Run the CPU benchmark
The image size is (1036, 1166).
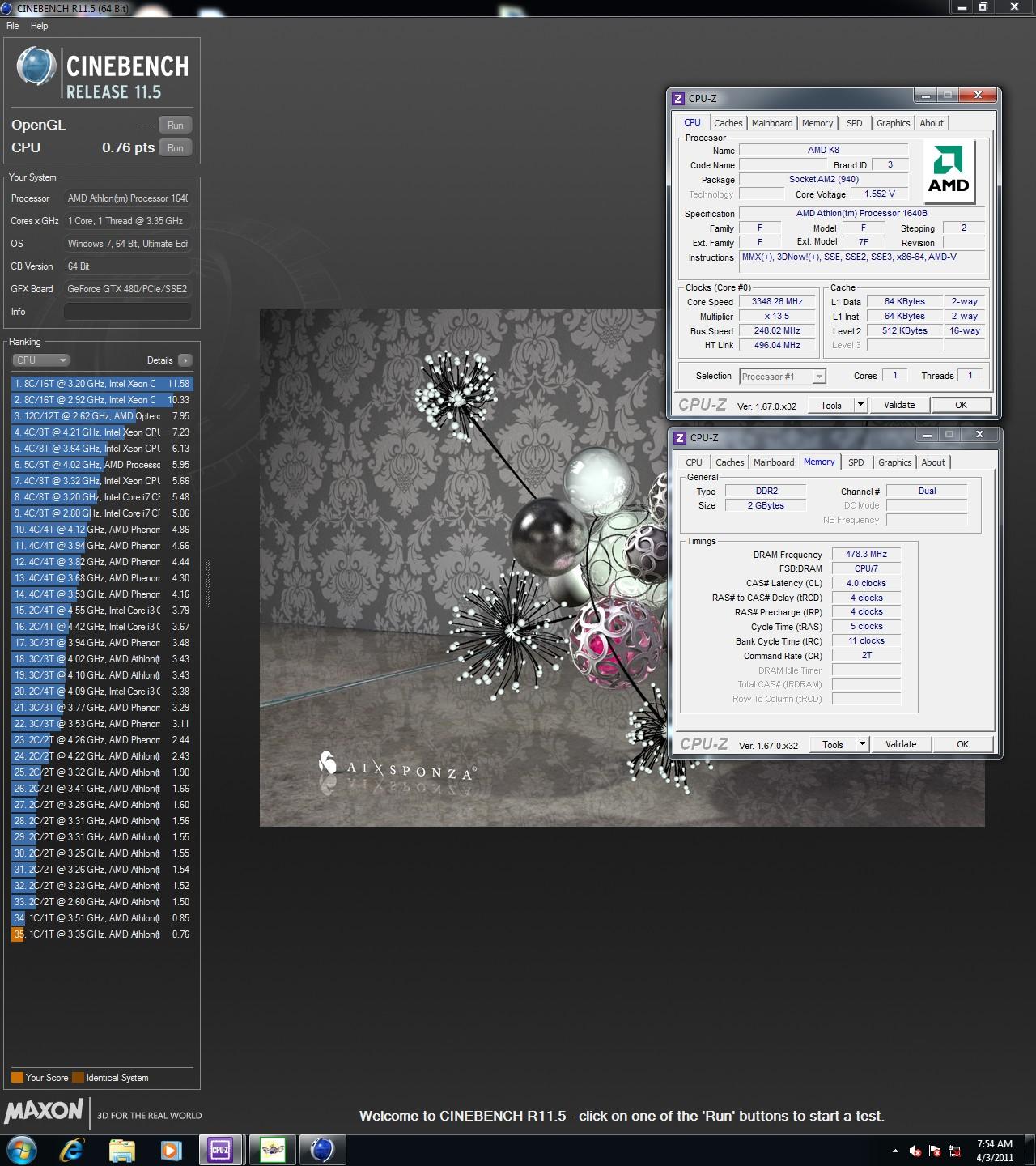(x=176, y=148)
